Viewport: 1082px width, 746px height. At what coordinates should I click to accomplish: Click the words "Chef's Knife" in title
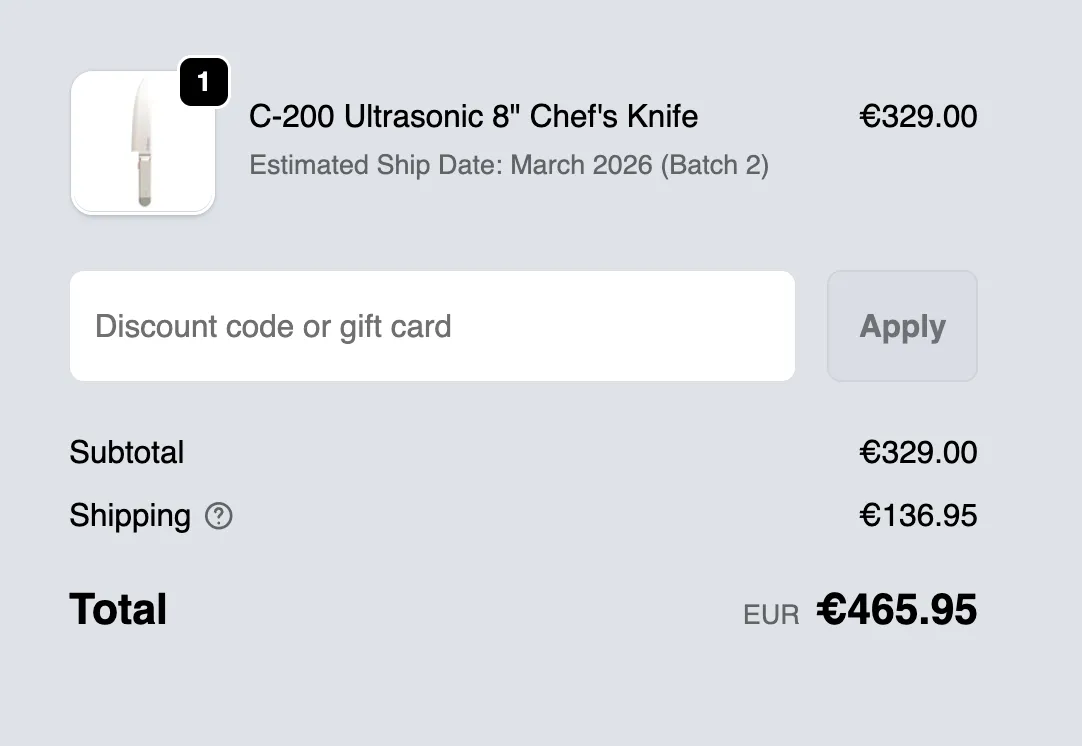click(614, 117)
